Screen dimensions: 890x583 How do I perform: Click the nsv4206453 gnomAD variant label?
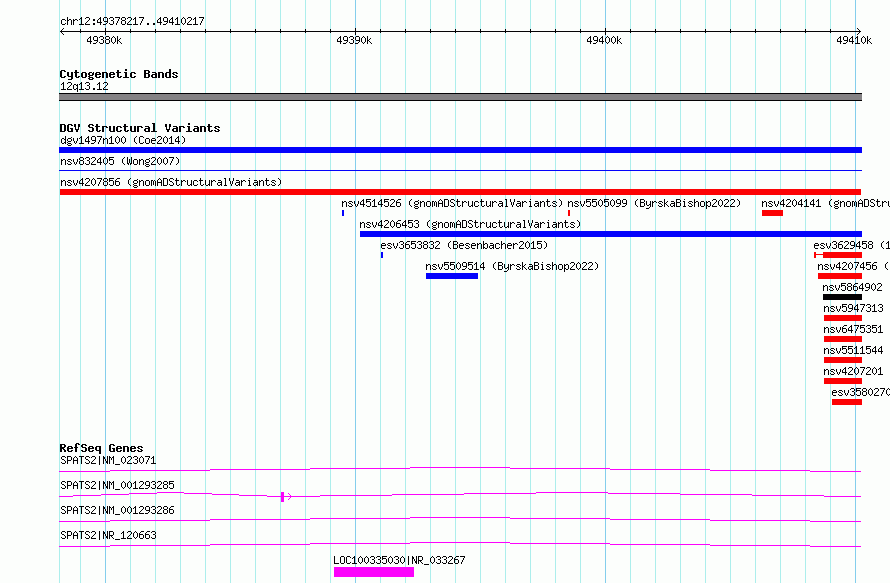(x=470, y=224)
